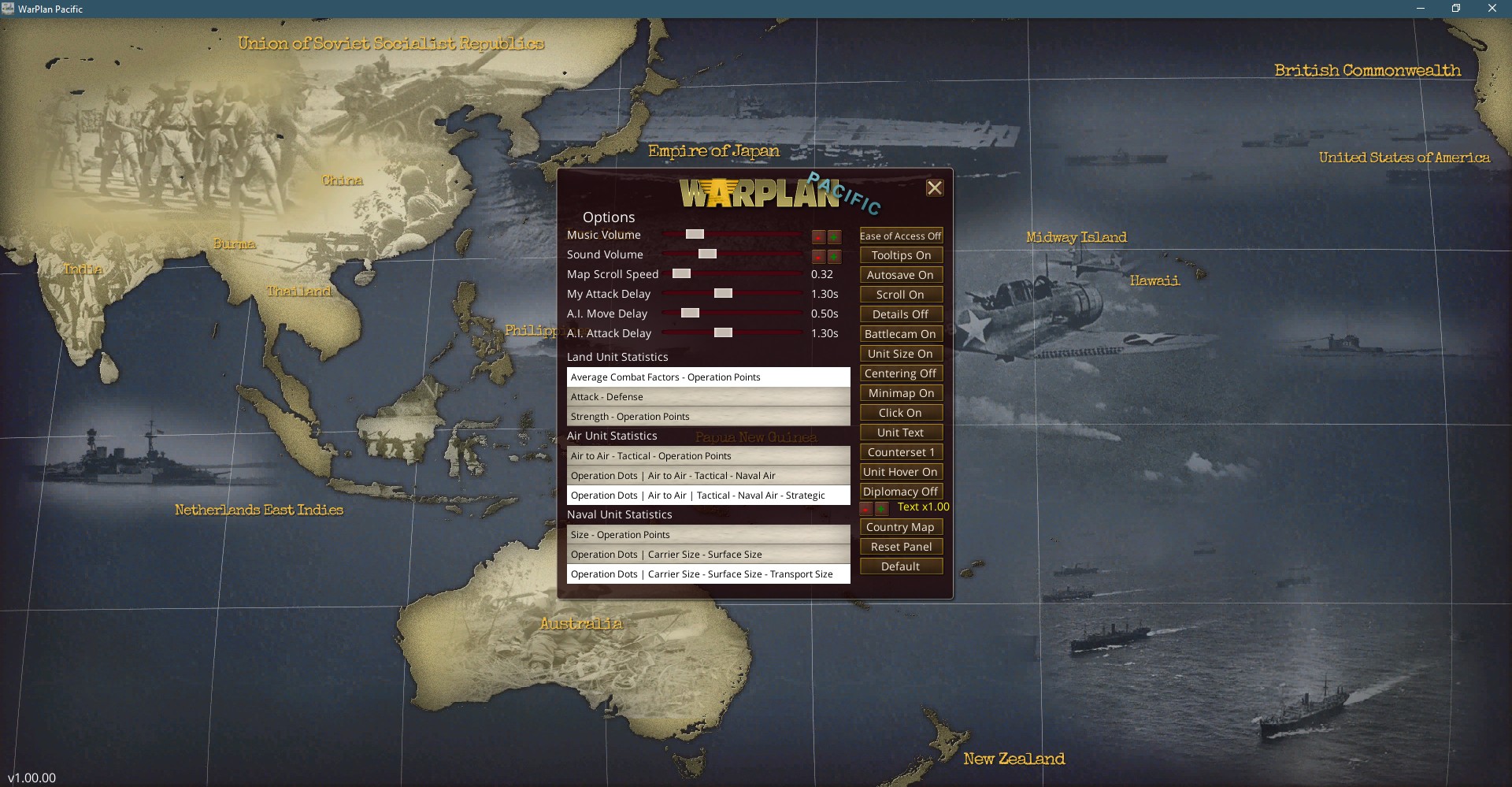1512x787 pixels.
Task: Click the Reset Panel button
Action: point(901,547)
